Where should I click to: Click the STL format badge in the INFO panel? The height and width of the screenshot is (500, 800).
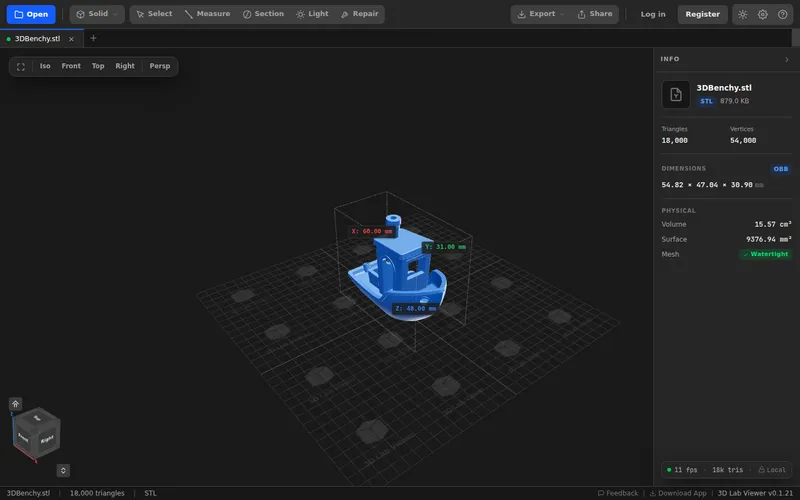[706, 102]
